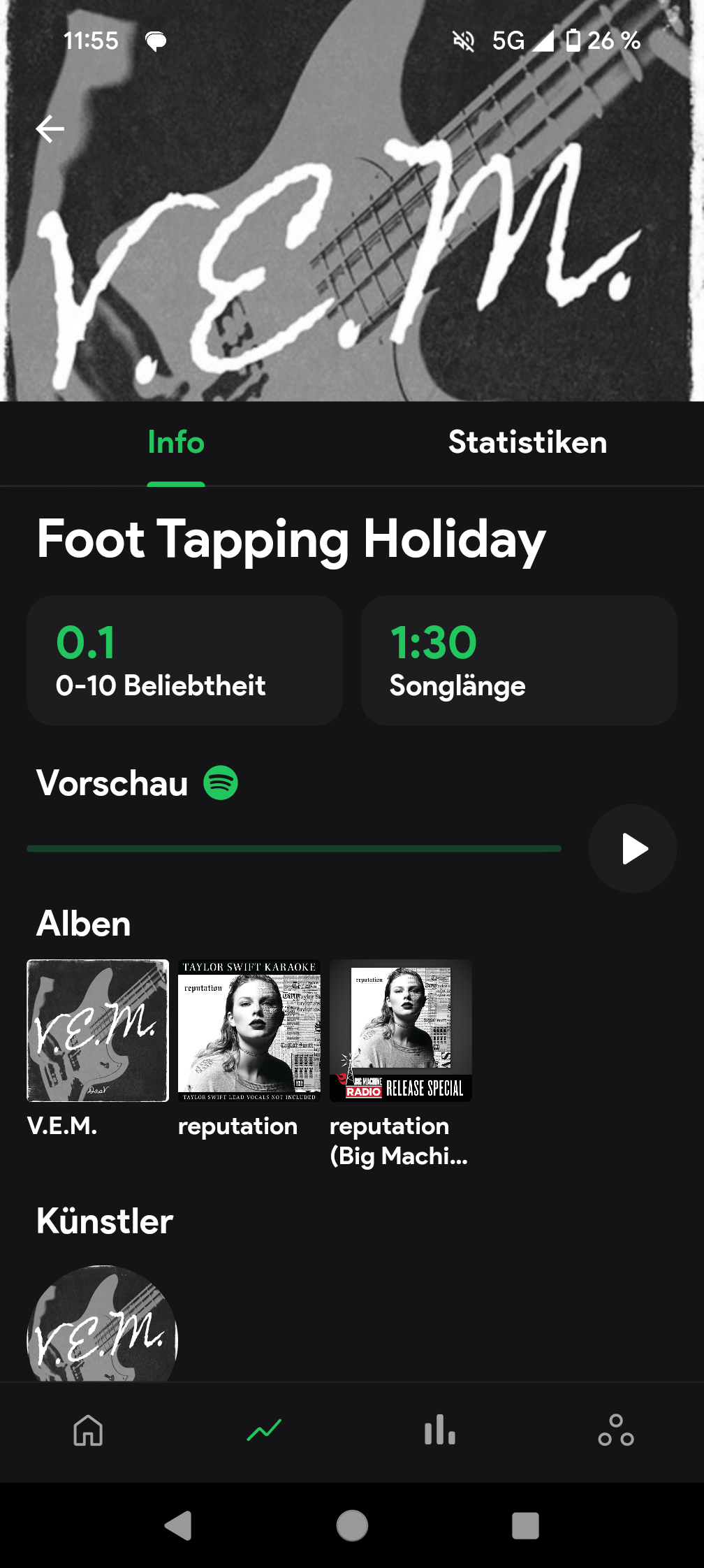Image resolution: width=704 pixels, height=1568 pixels.
Task: Go to the home tab icon
Action: [88, 1430]
